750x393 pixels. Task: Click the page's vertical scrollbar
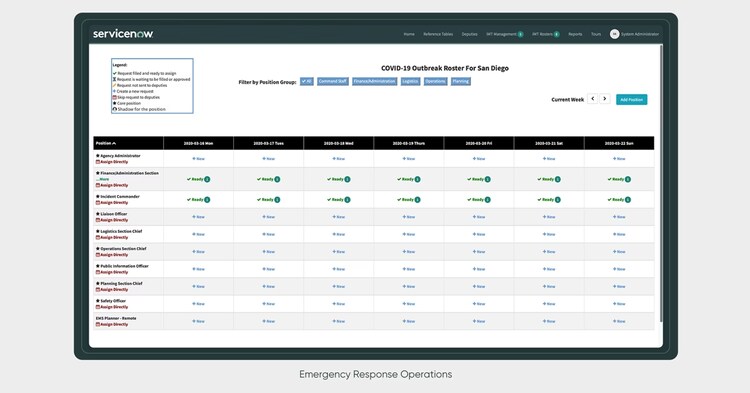click(661, 184)
